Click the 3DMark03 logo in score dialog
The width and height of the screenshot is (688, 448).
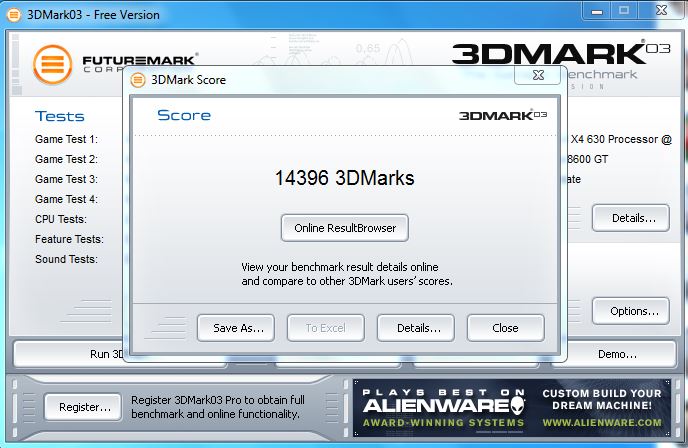point(503,115)
